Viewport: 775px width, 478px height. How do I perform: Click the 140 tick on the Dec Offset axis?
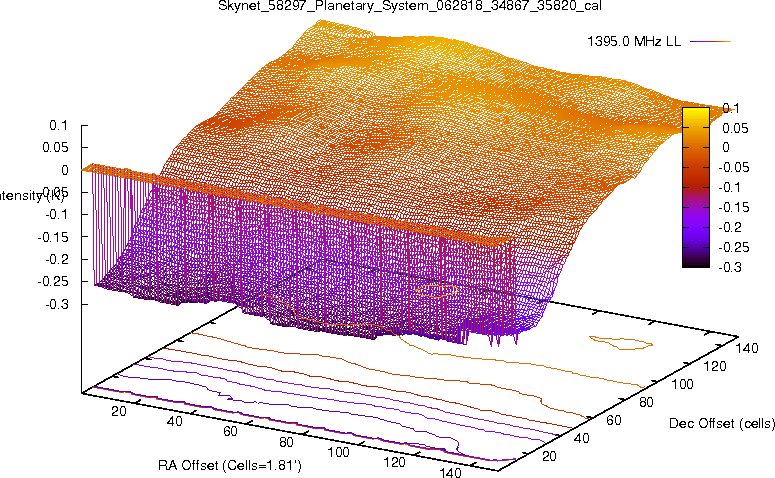[747, 348]
